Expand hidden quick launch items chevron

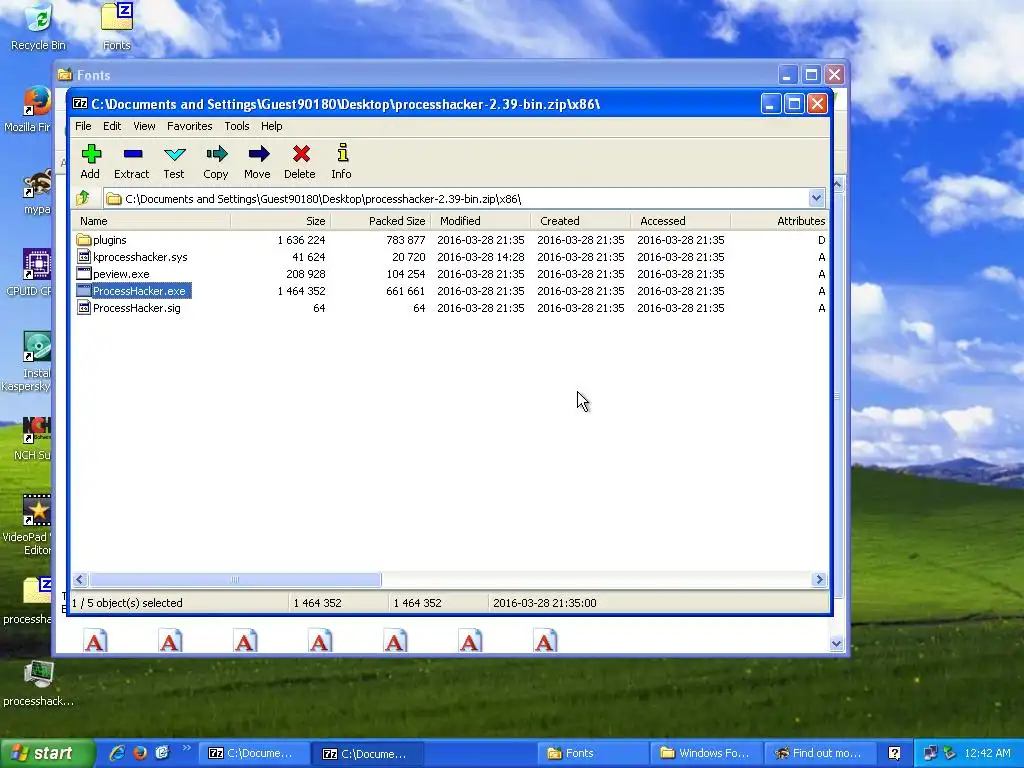click(187, 748)
